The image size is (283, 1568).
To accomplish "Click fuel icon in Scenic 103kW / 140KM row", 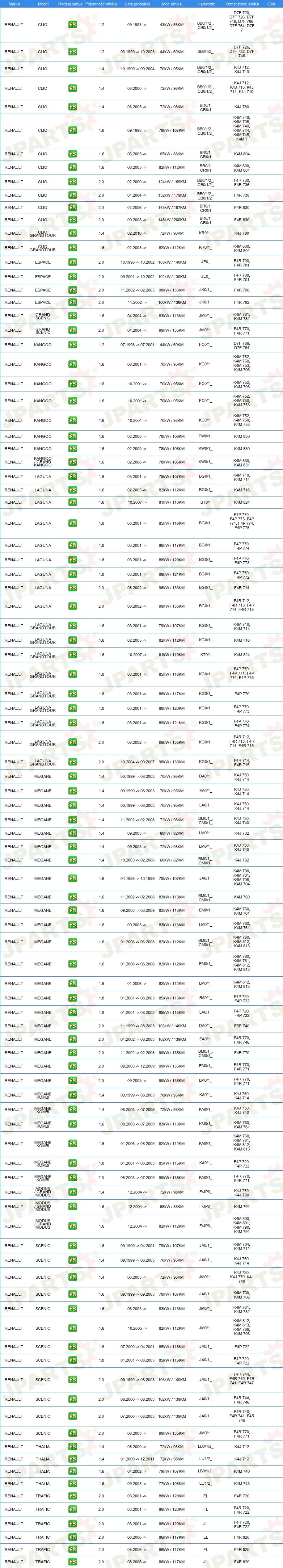I will point(72,1380).
